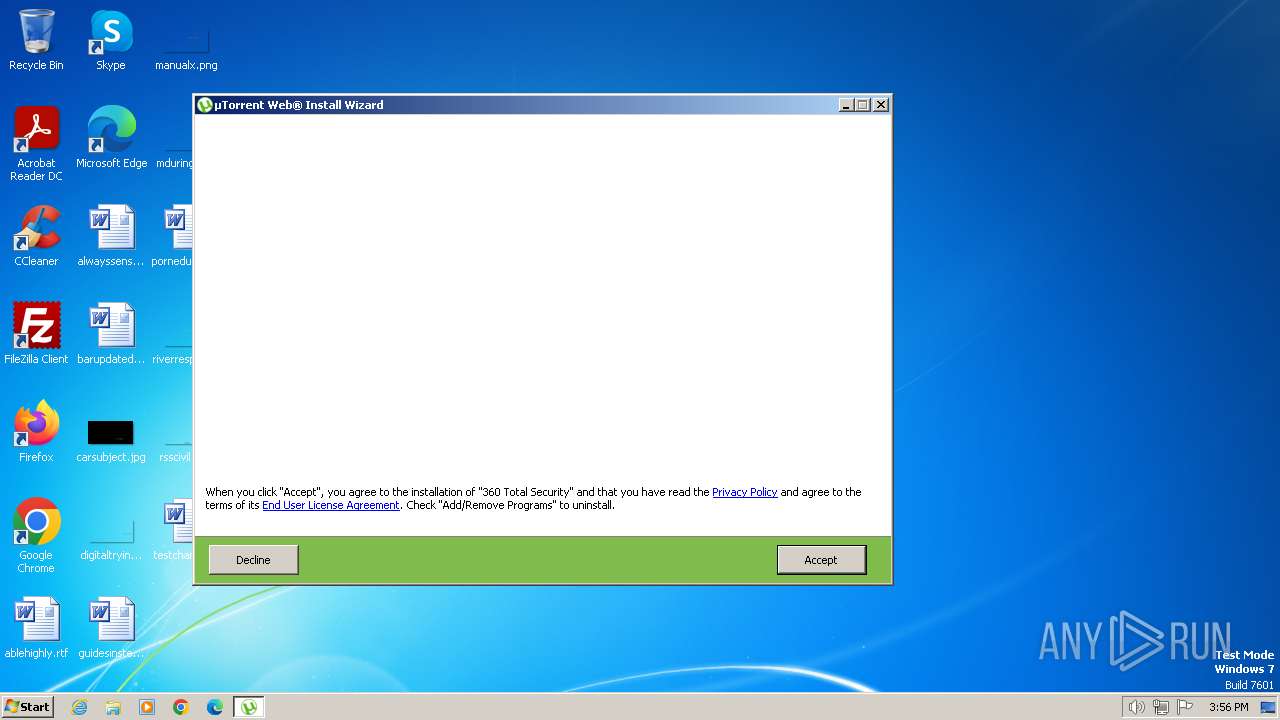This screenshot has width=1280, height=720.
Task: Launch Edge from the taskbar
Action: coord(215,707)
